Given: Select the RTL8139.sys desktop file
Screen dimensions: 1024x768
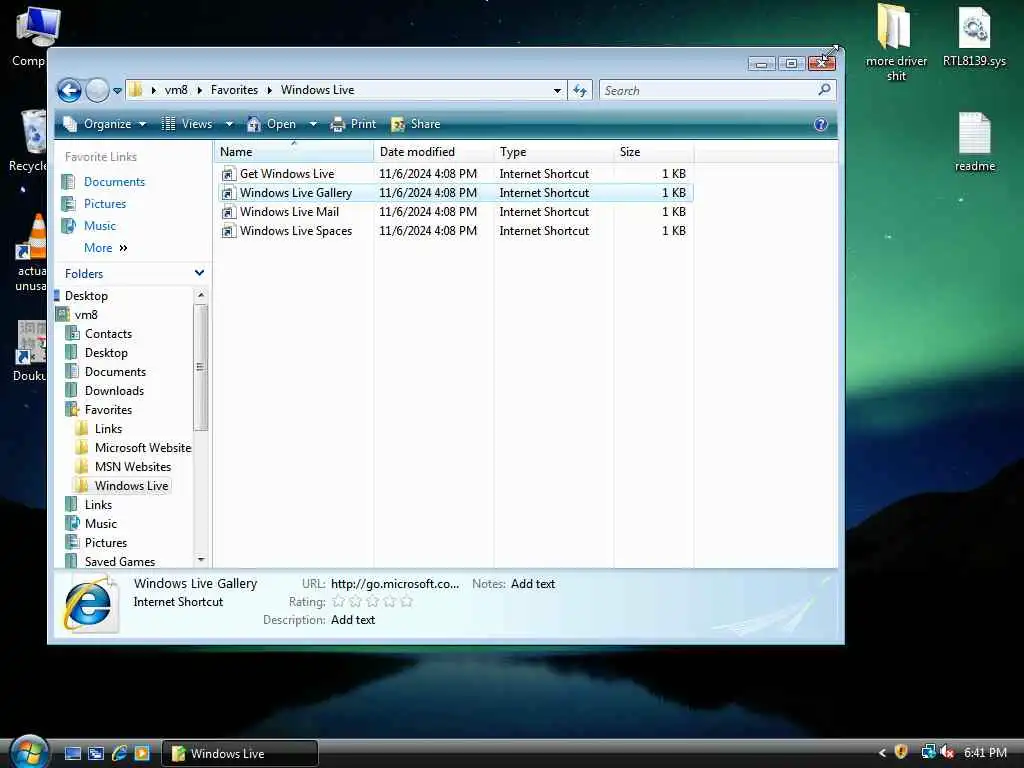Looking at the screenshot, I should coord(974,38).
